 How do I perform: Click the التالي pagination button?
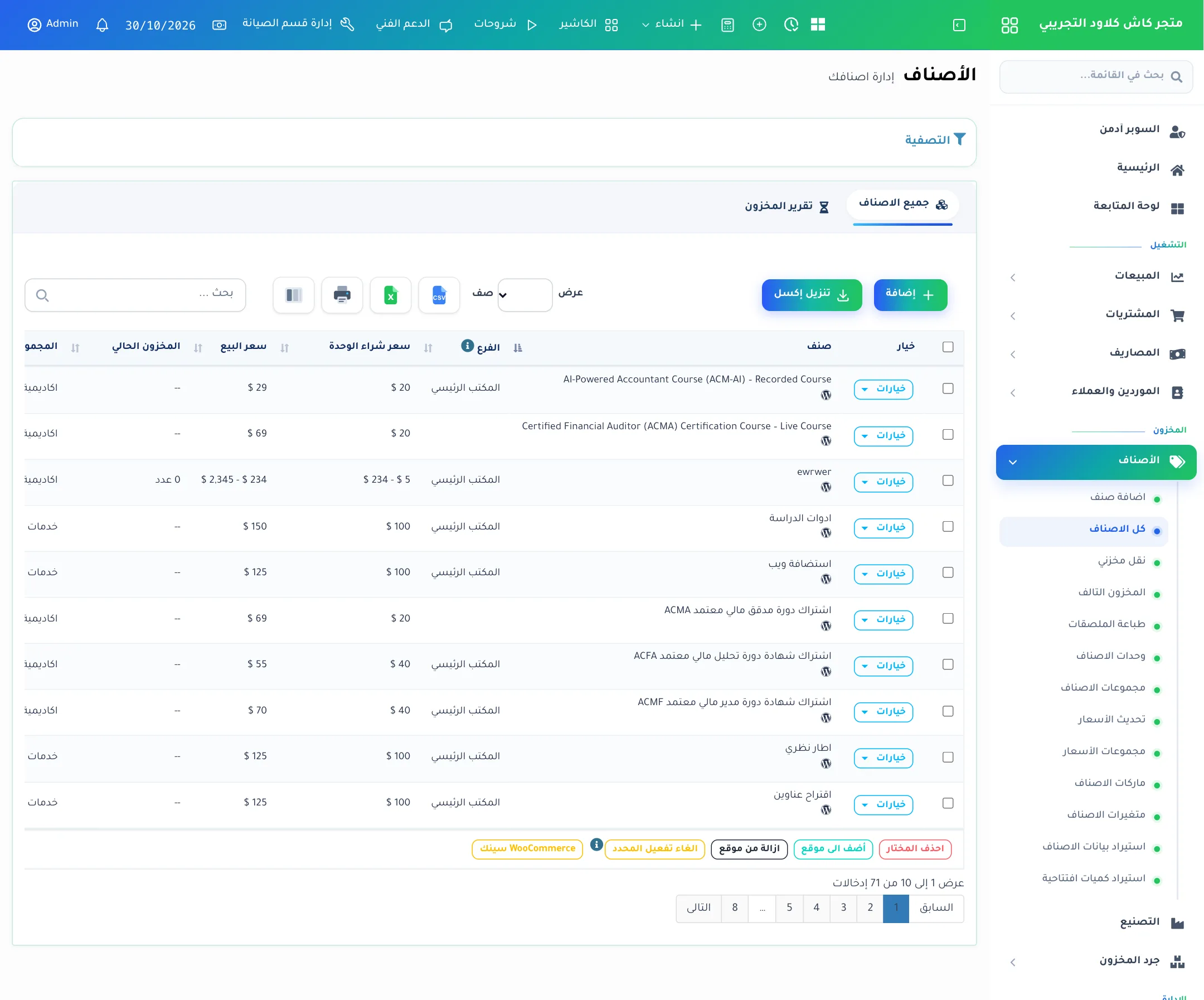(698, 907)
